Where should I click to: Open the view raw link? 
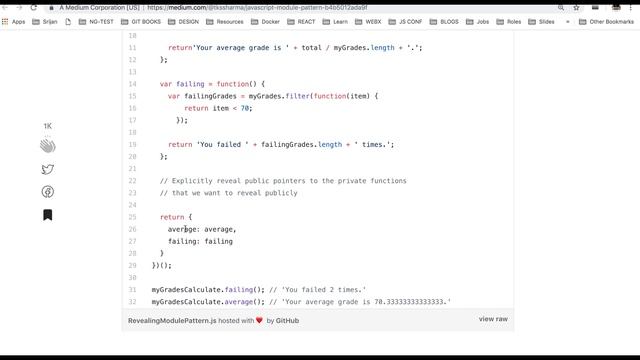(x=493, y=319)
